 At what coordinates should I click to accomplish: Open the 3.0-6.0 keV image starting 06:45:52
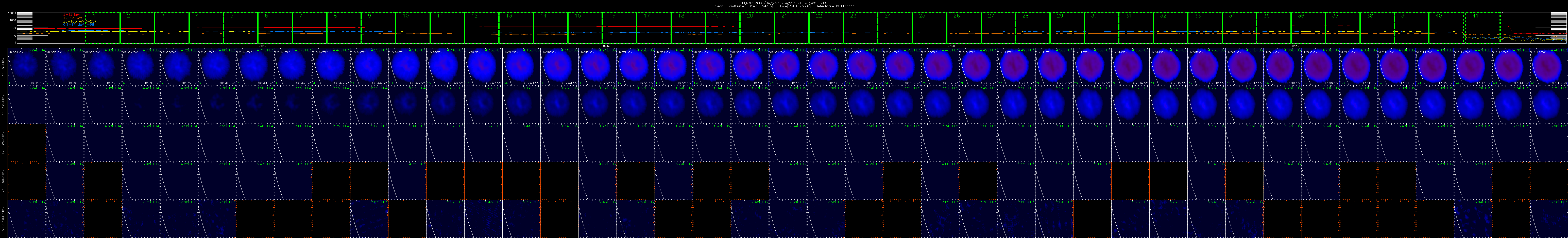pos(446,67)
